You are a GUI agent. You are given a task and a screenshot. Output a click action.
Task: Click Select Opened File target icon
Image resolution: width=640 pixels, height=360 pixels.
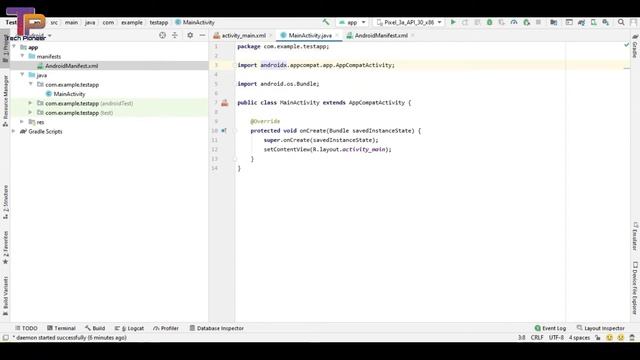click(162, 36)
